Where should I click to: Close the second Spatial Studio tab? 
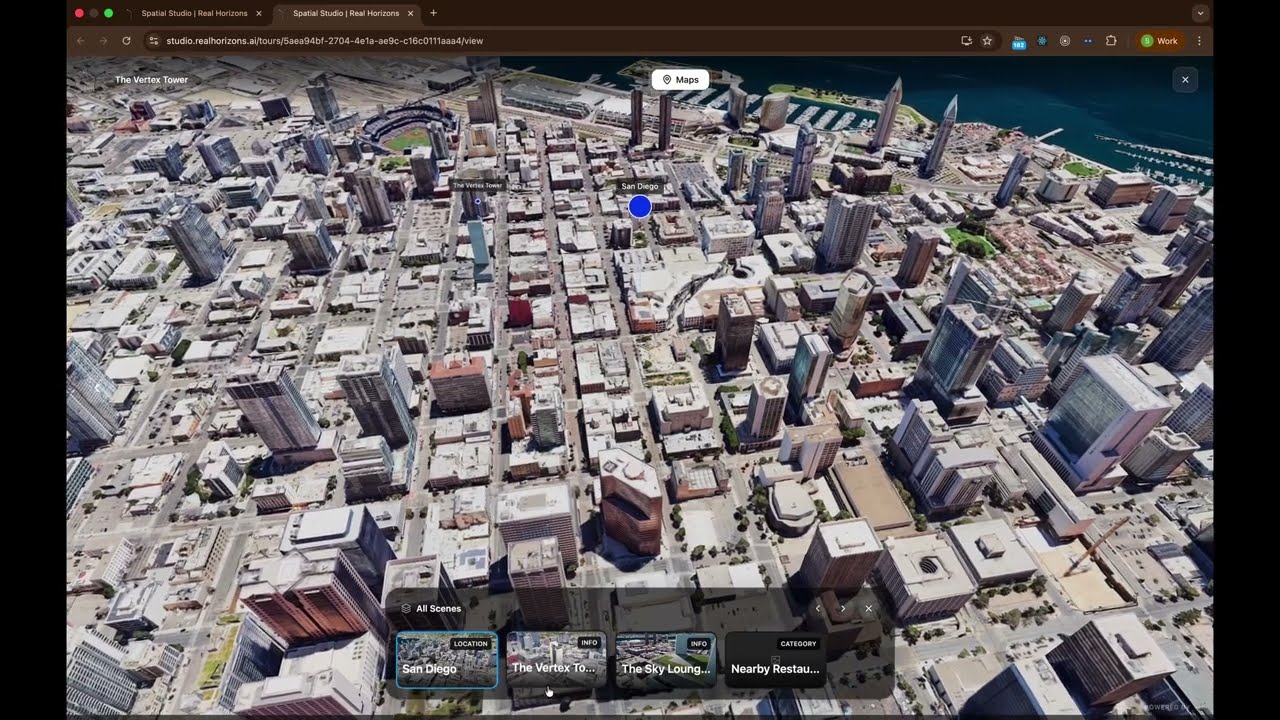tap(411, 13)
